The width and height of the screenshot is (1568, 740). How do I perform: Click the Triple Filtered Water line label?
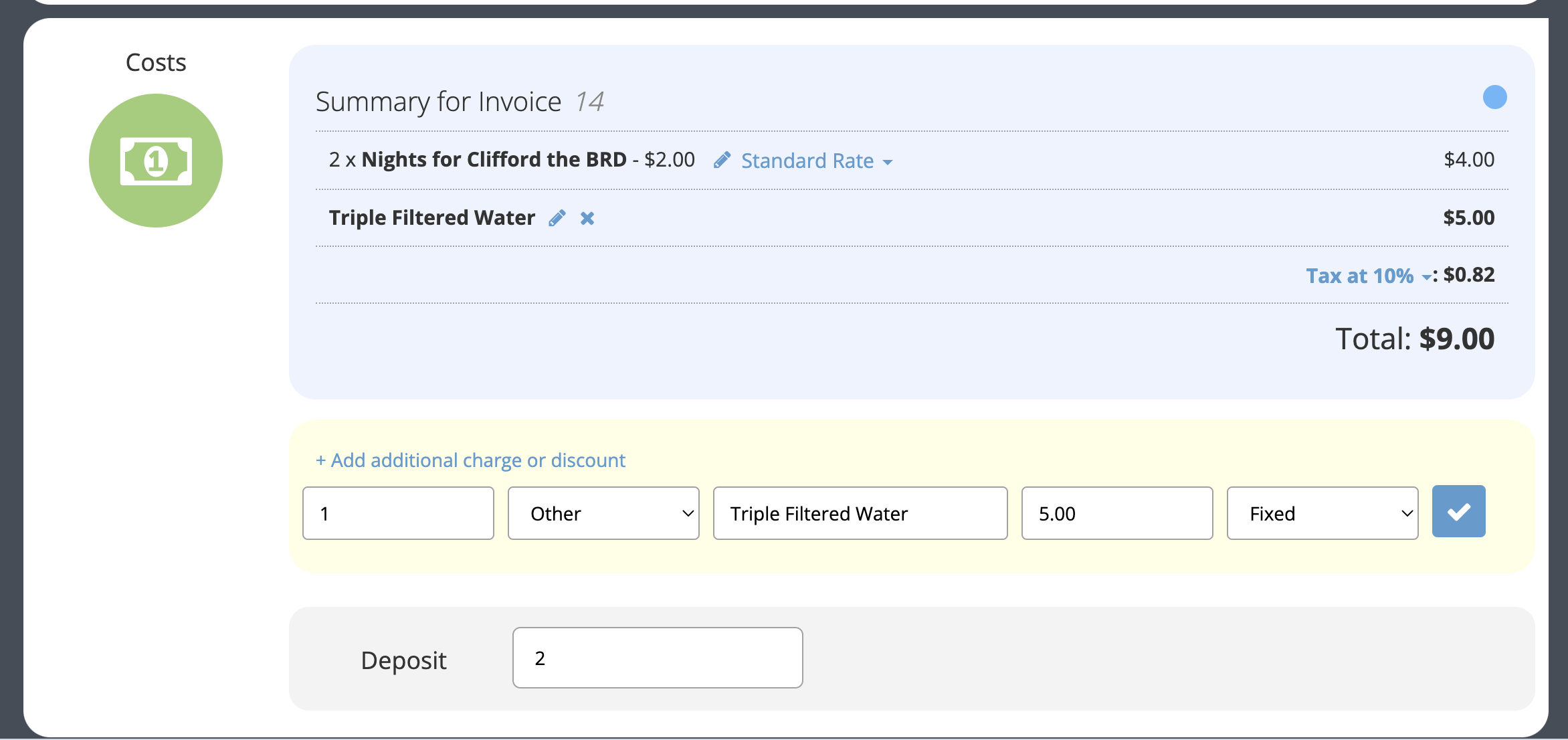pyautogui.click(x=432, y=217)
